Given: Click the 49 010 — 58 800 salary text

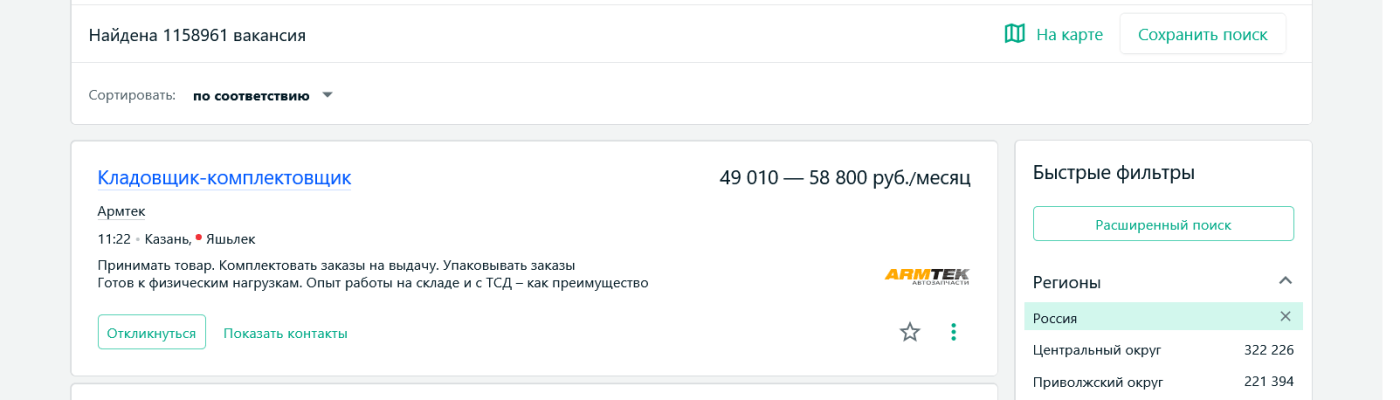Looking at the screenshot, I should 845,178.
